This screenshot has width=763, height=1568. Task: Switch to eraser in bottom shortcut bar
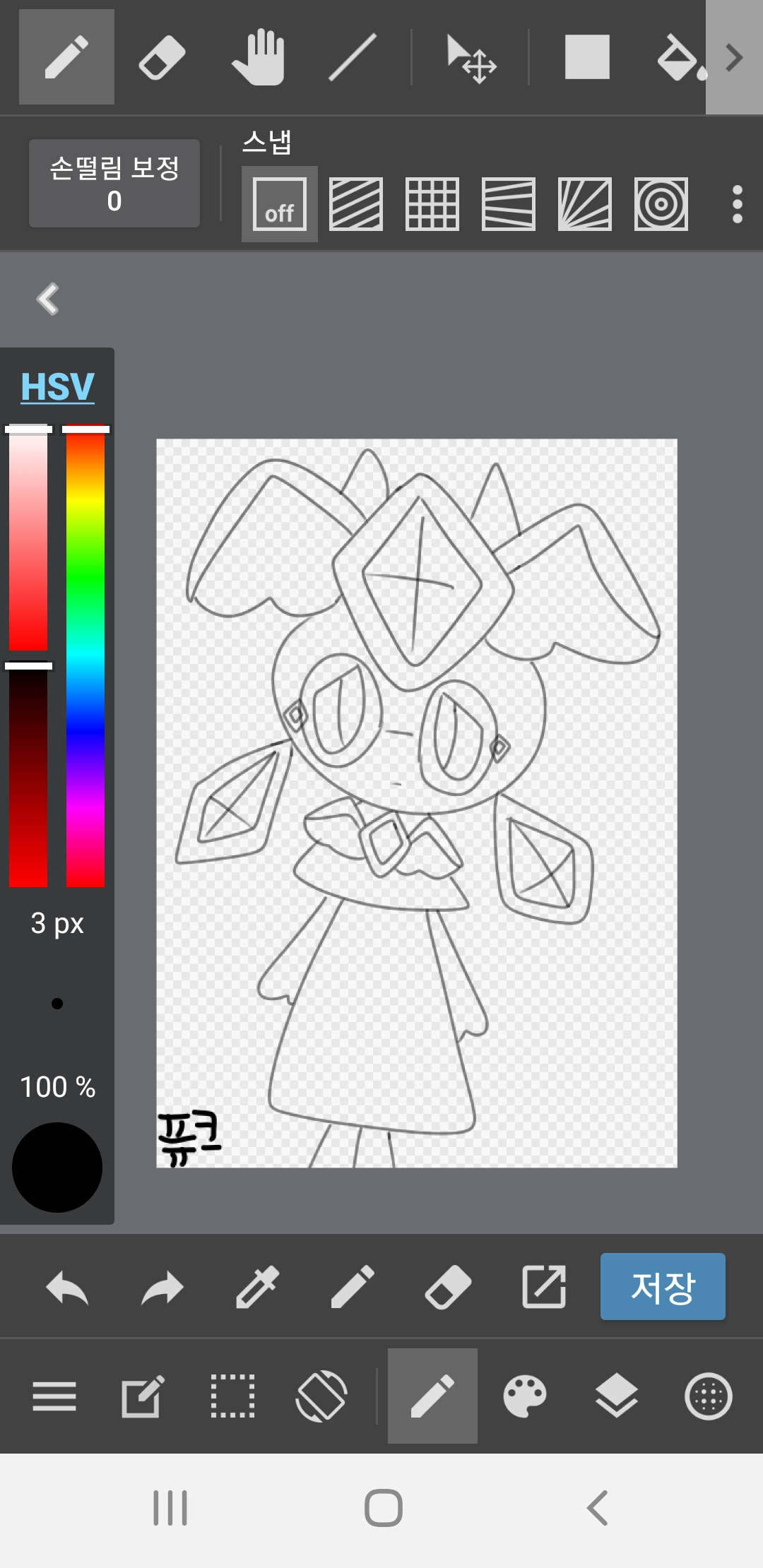[x=448, y=1288]
